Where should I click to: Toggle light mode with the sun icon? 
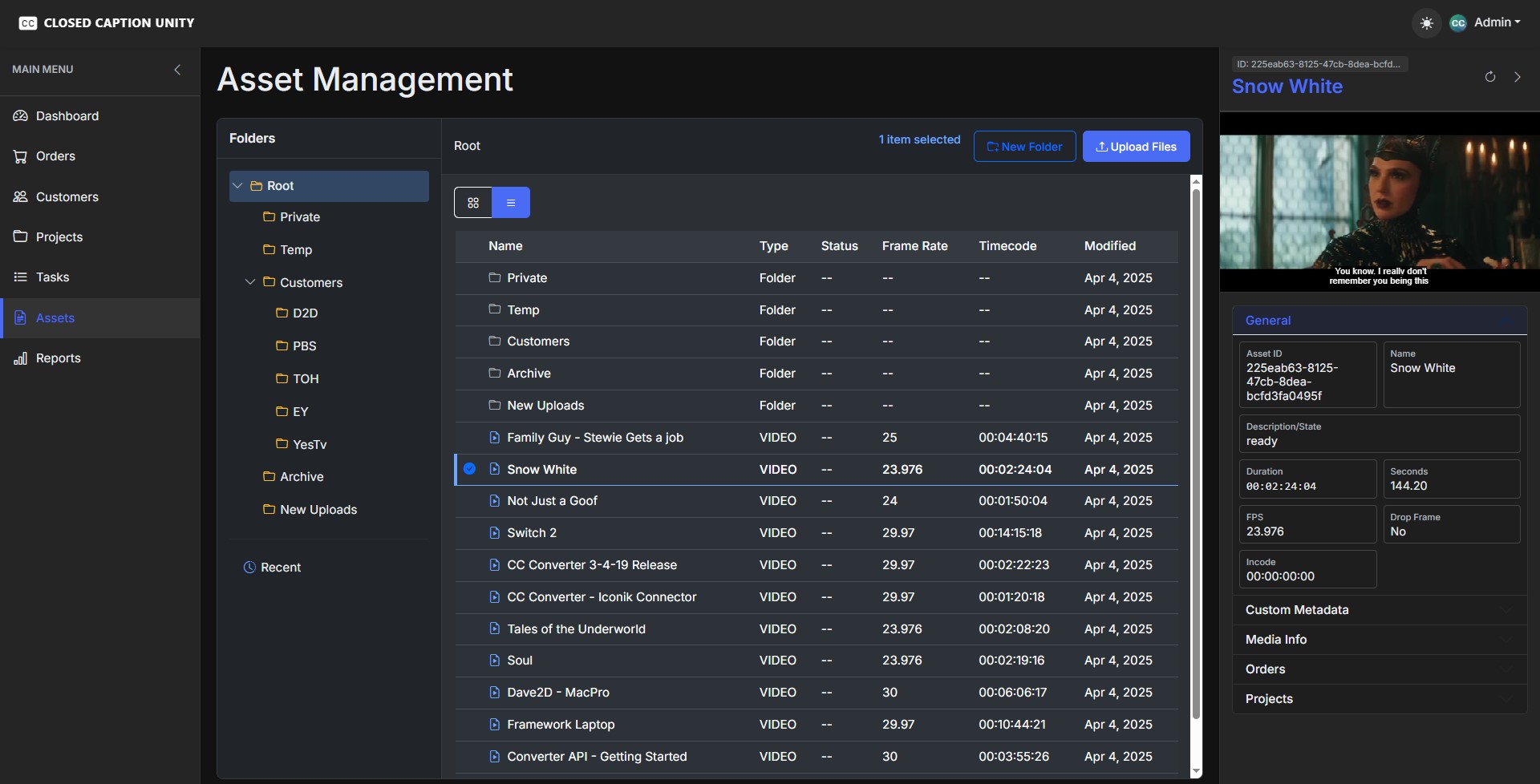(x=1428, y=23)
